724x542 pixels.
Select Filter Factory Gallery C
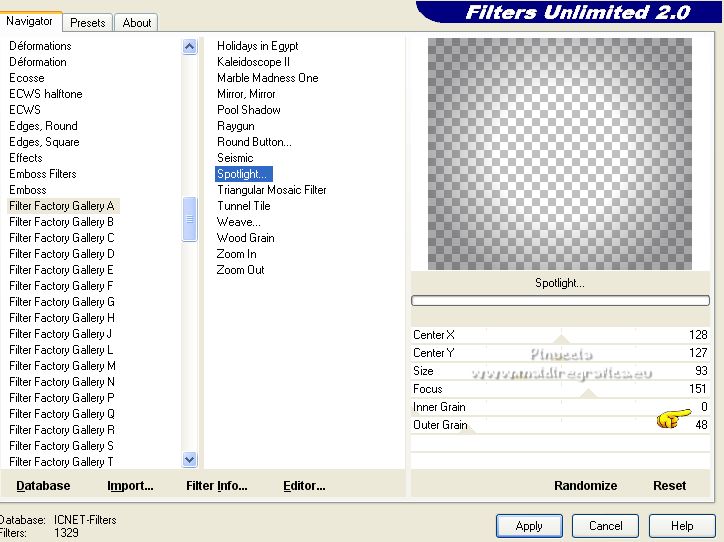coord(61,238)
